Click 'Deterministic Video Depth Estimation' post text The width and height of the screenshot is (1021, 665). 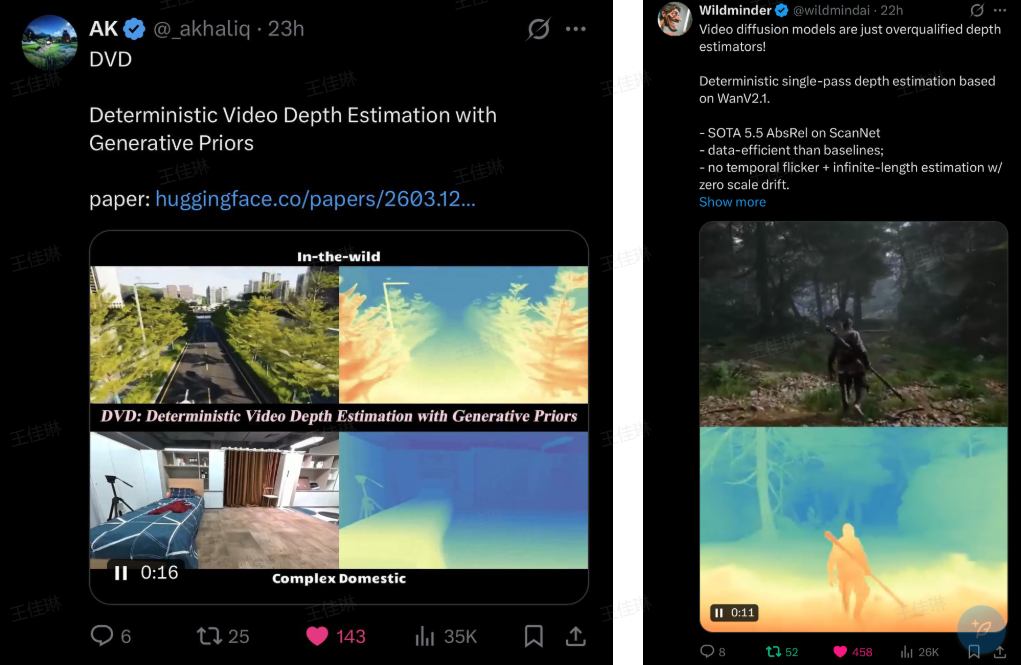tap(293, 129)
